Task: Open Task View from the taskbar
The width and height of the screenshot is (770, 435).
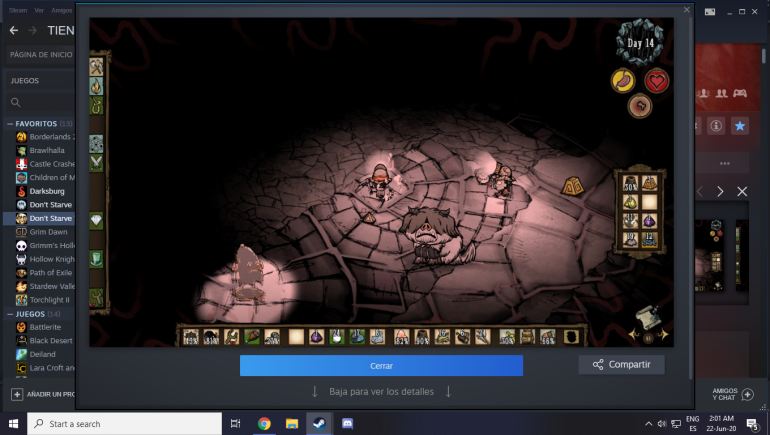Action: click(236, 423)
